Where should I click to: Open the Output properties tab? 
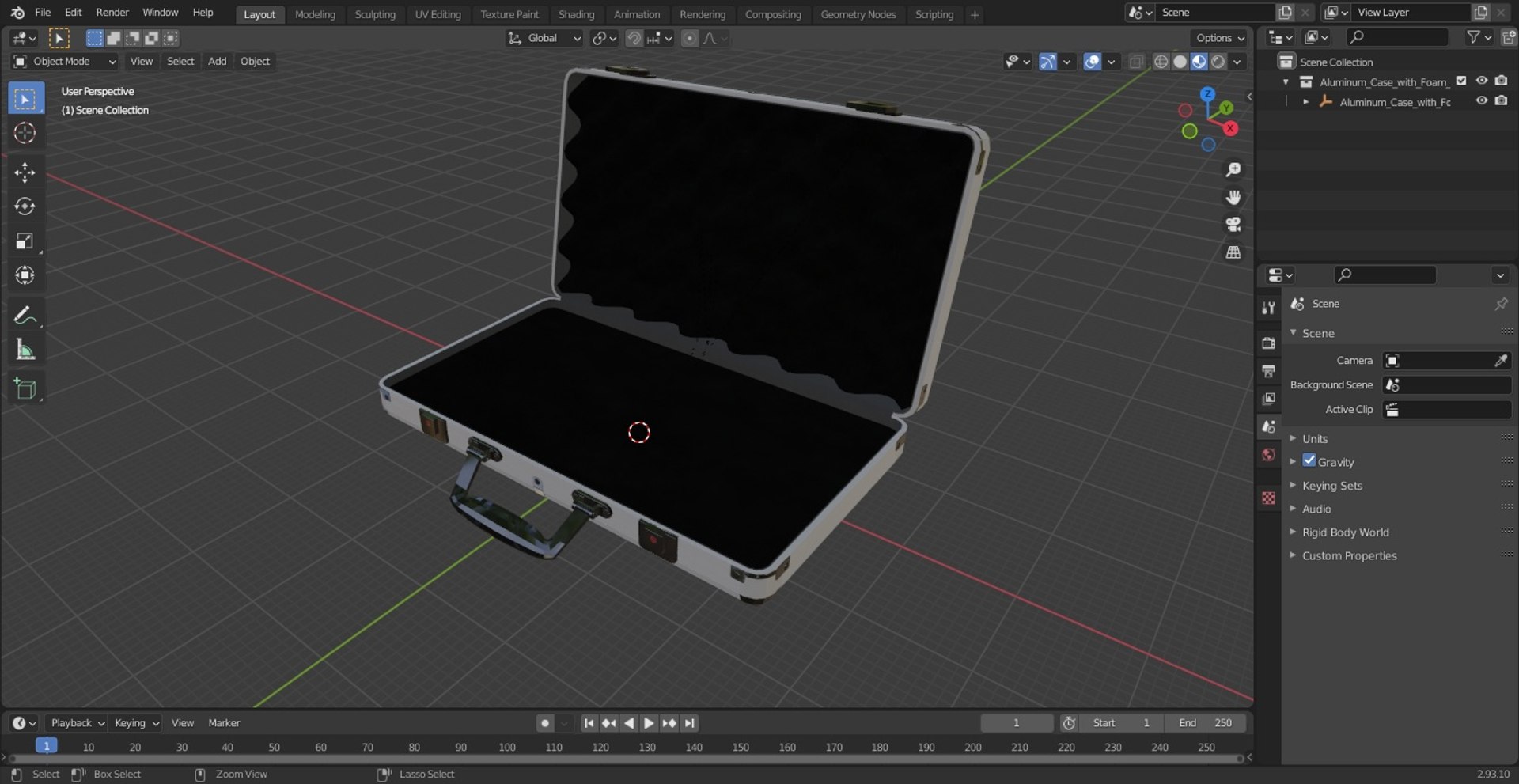[1268, 371]
